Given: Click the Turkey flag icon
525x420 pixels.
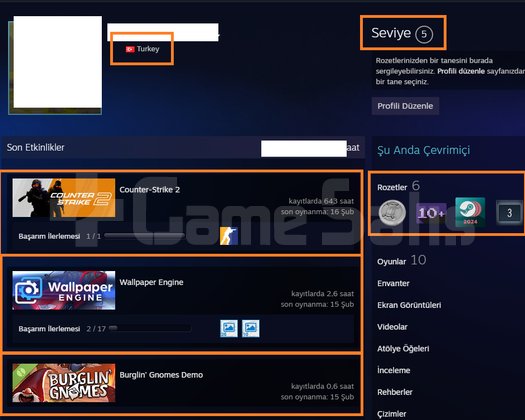Looking at the screenshot, I should 130,49.
